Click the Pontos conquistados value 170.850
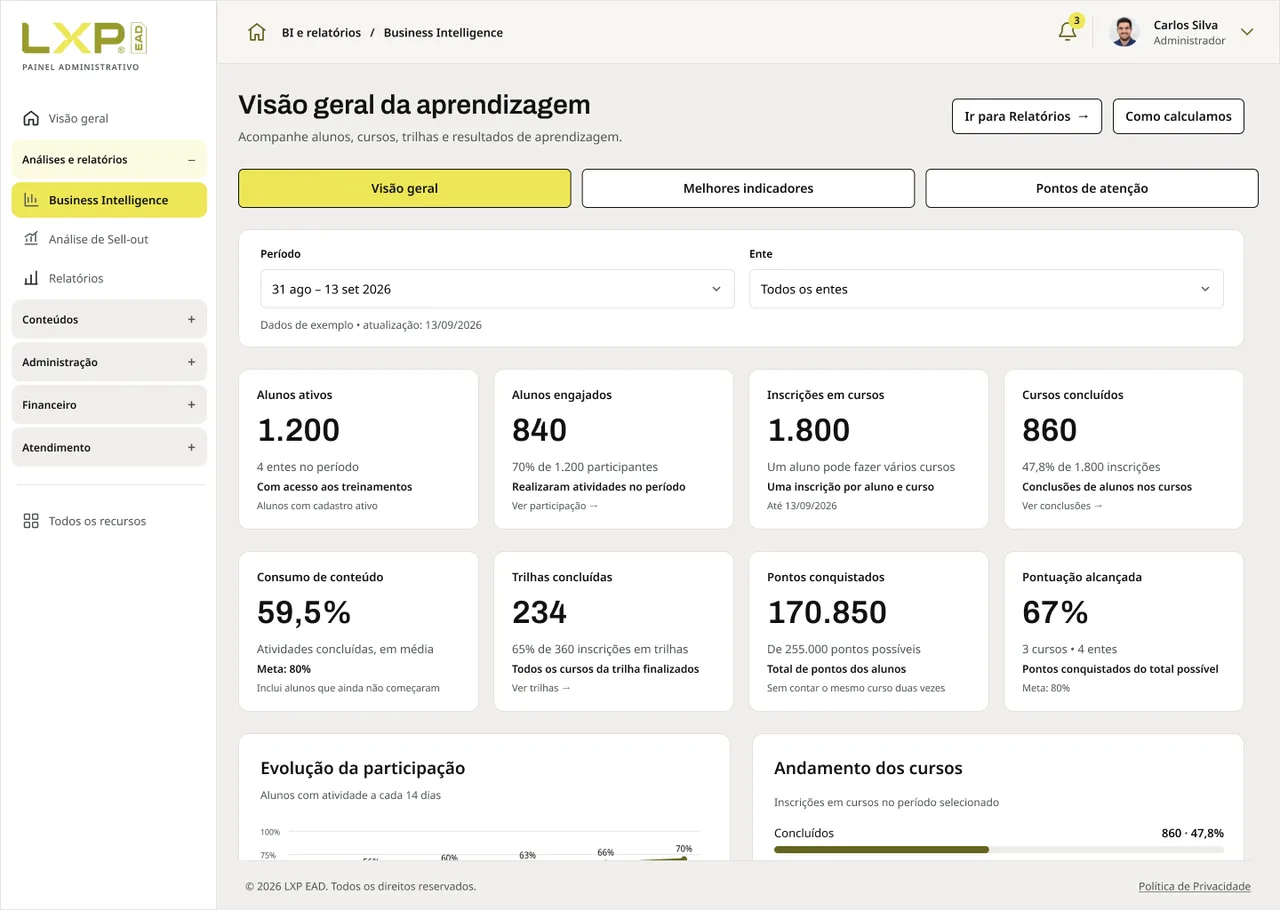Image resolution: width=1280 pixels, height=910 pixels. click(x=827, y=612)
